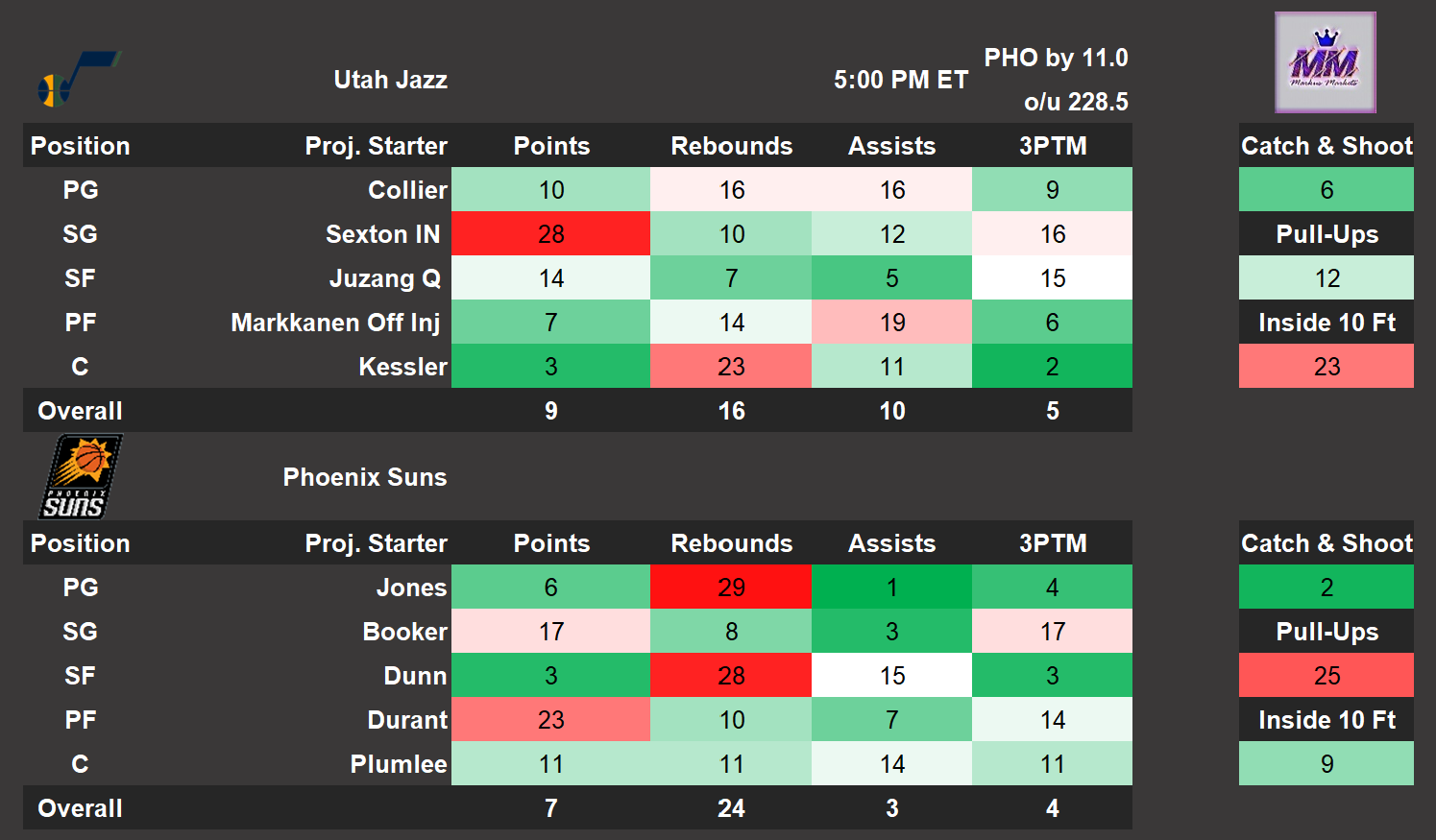Viewport: 1436px width, 840px height.
Task: Click the Jazz Inside 10 Ft value 23
Action: (1326, 367)
